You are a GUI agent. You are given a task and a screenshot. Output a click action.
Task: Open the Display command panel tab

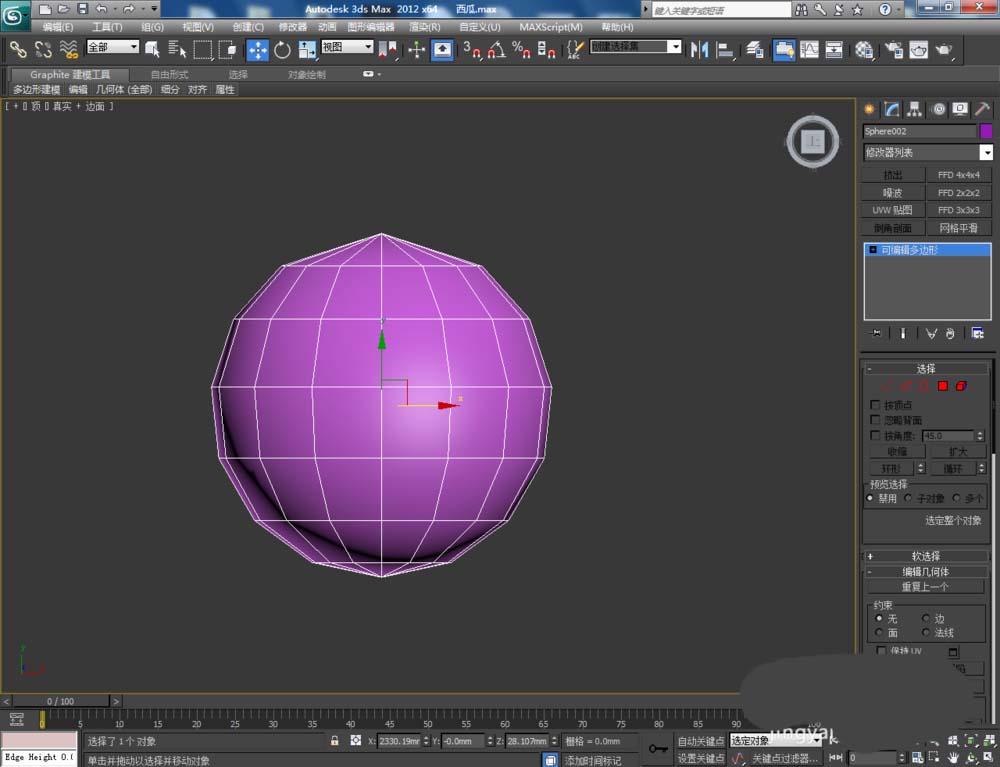tap(960, 109)
